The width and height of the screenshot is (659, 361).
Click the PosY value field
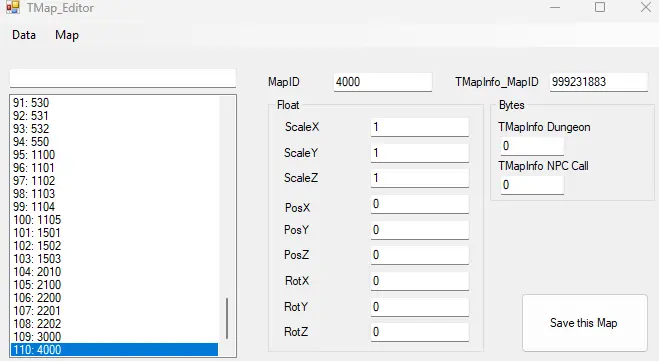[x=419, y=230]
